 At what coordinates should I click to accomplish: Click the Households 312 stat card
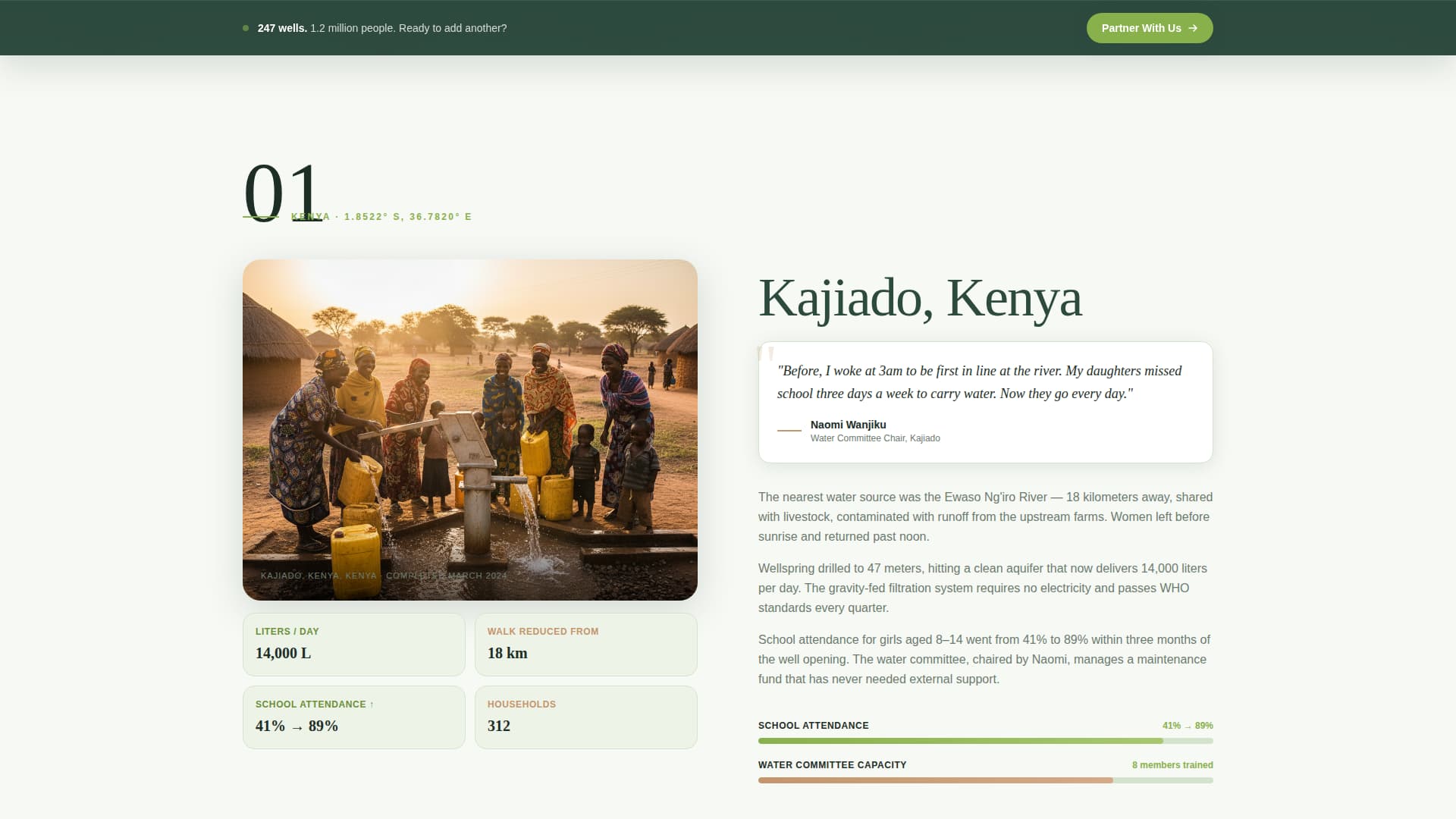point(585,717)
